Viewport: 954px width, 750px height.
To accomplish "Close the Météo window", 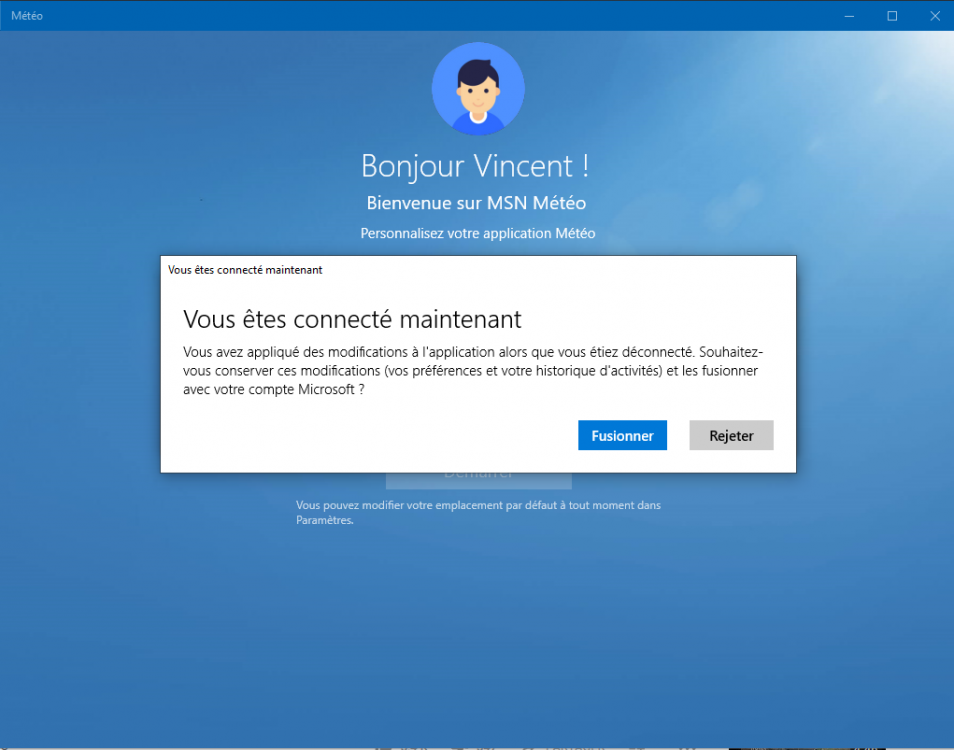I will [935, 16].
